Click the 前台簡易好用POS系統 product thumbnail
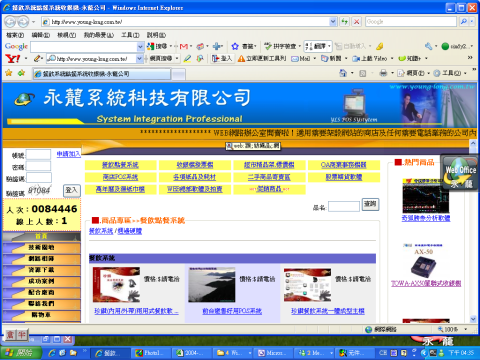This screenshot has width=480, height=360. click(212, 285)
